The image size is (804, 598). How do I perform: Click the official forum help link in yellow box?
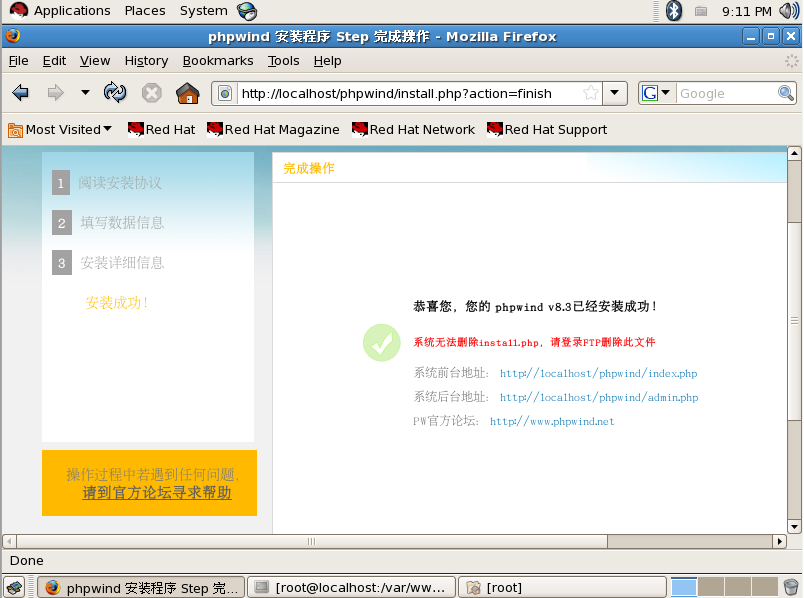point(157,493)
